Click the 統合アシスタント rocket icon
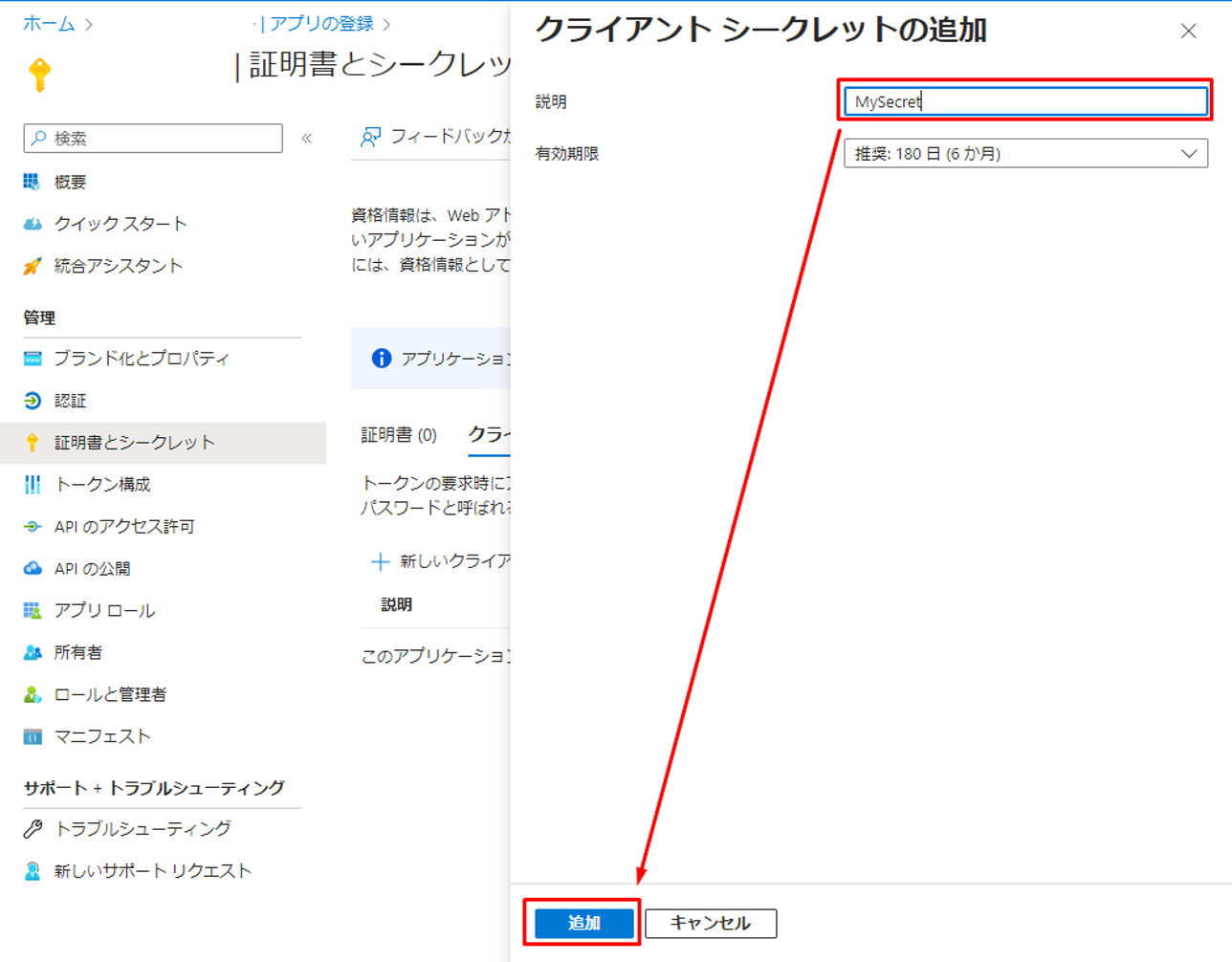Image resolution: width=1232 pixels, height=962 pixels. click(x=33, y=266)
